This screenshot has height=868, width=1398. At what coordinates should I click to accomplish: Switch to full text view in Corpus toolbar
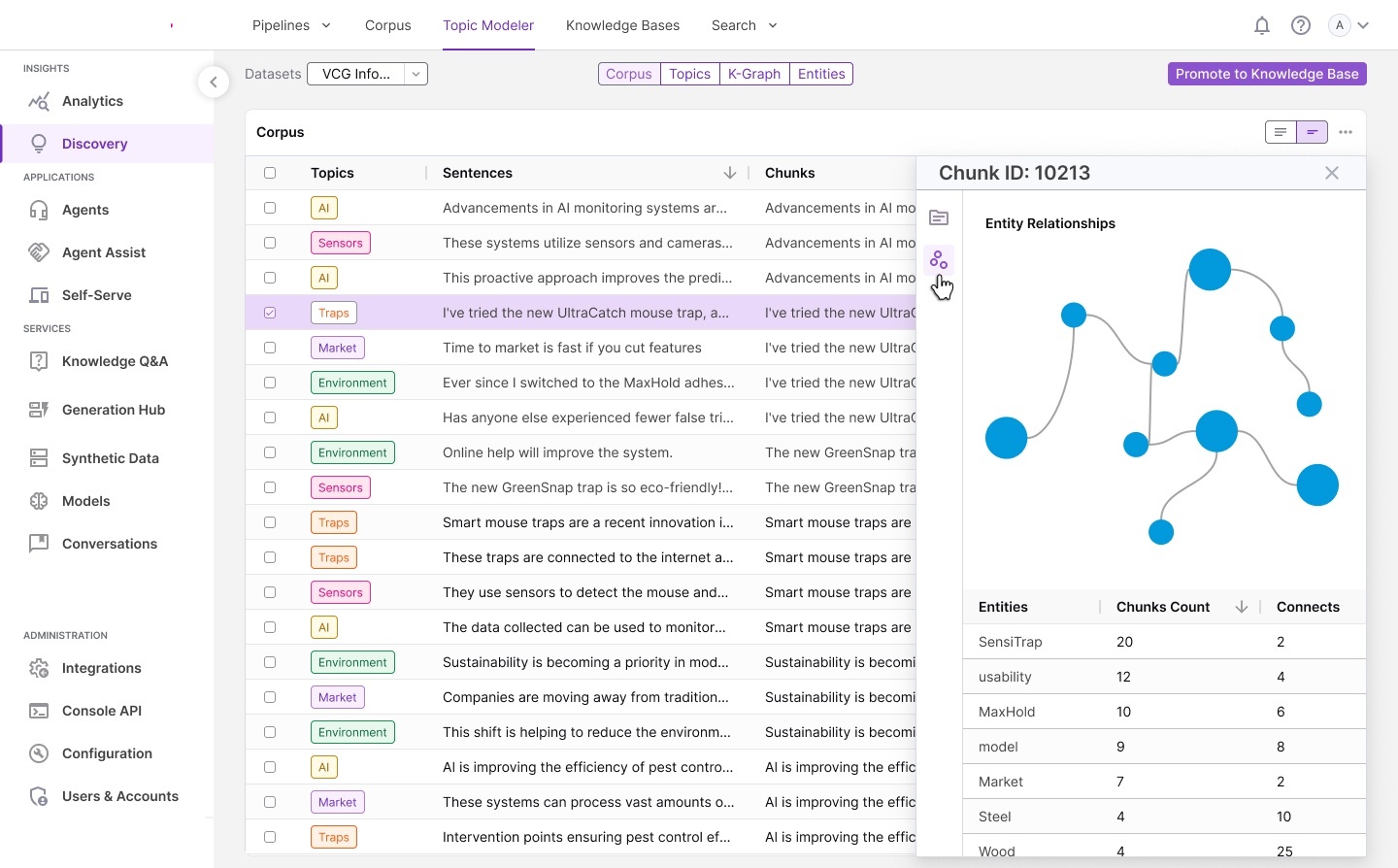tap(1279, 132)
